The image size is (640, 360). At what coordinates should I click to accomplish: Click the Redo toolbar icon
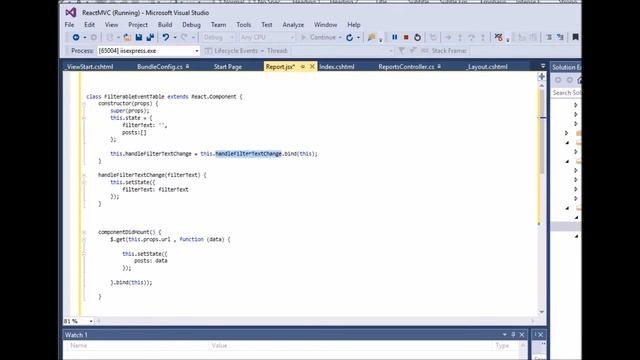tap(184, 38)
